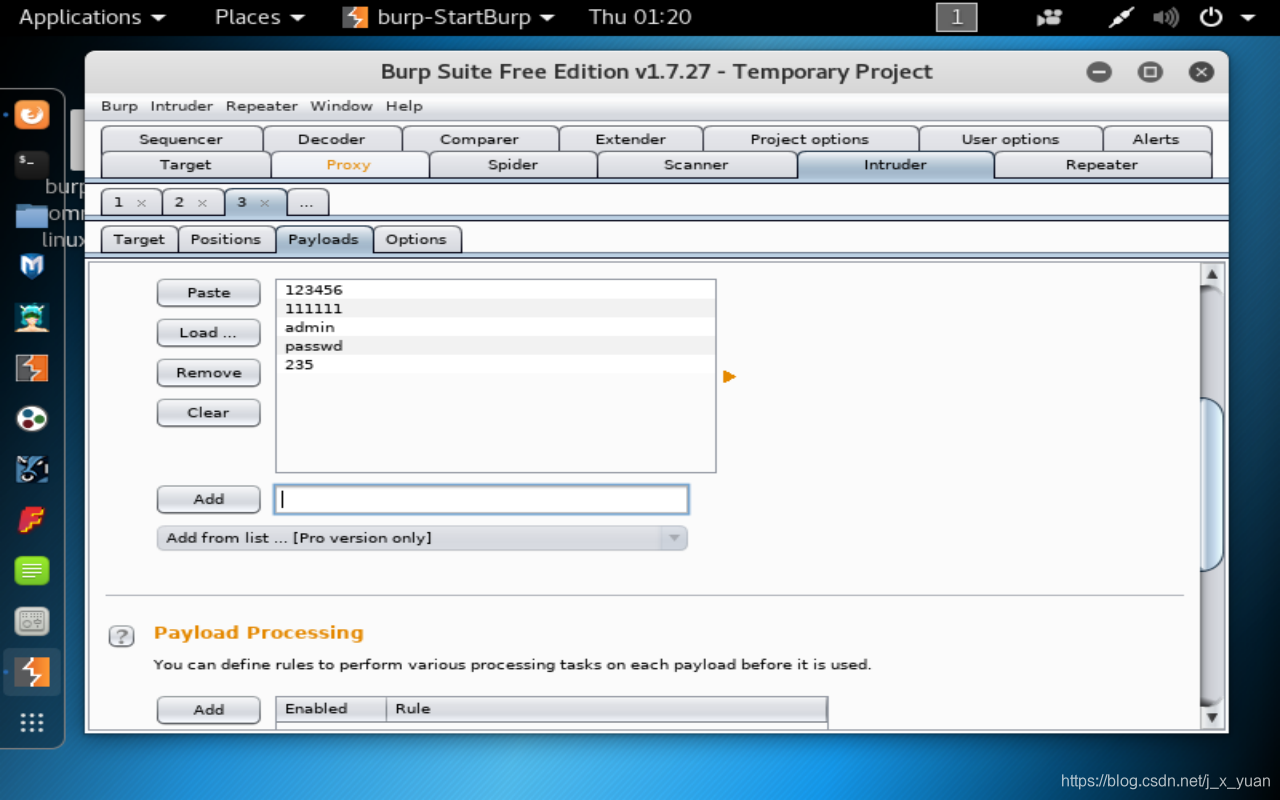Focus the running Burp Suite dock icon
The height and width of the screenshot is (800, 1280).
(32, 672)
